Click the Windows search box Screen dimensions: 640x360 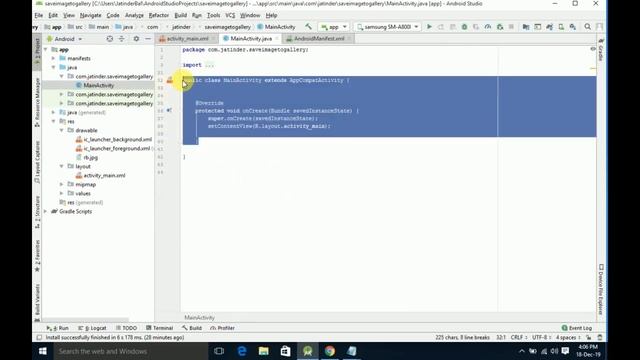coord(131,351)
